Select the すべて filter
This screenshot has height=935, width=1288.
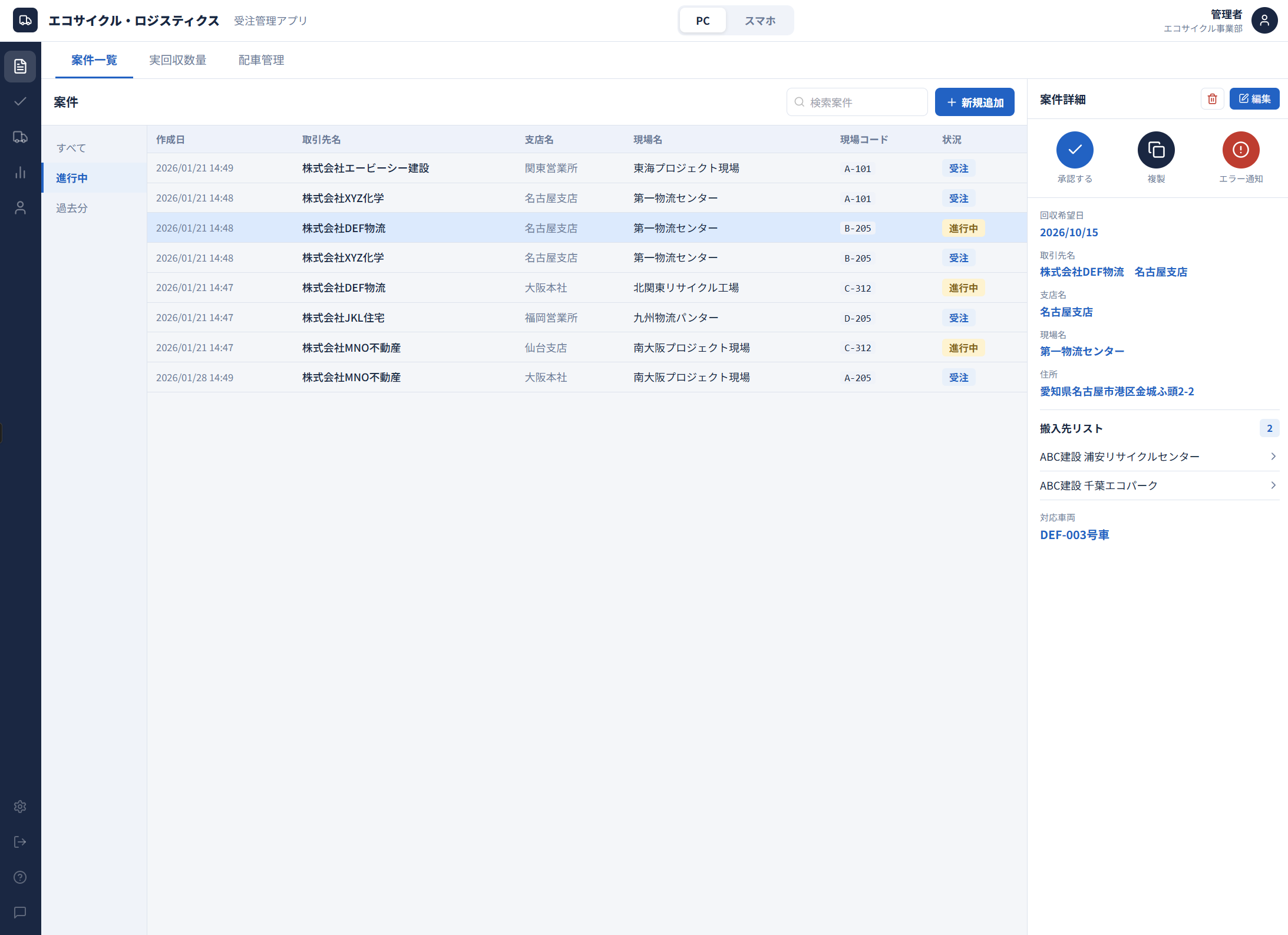(94, 148)
